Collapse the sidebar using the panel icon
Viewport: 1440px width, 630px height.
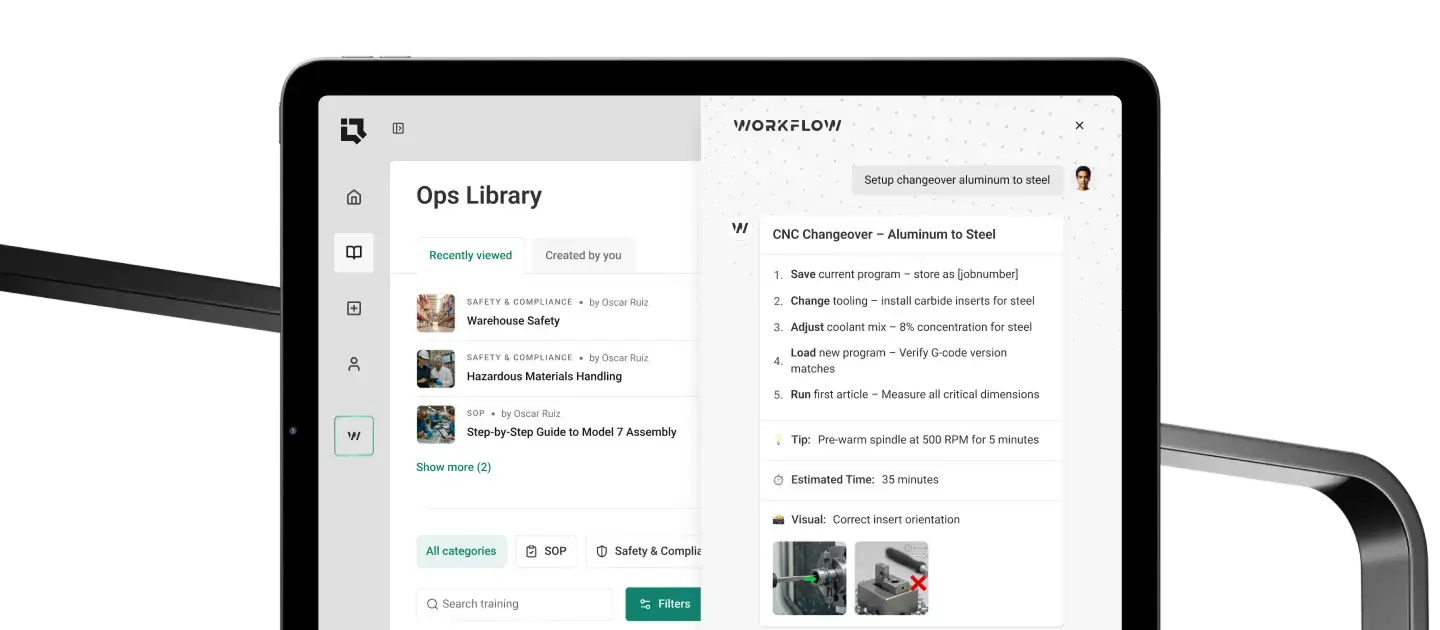point(398,128)
